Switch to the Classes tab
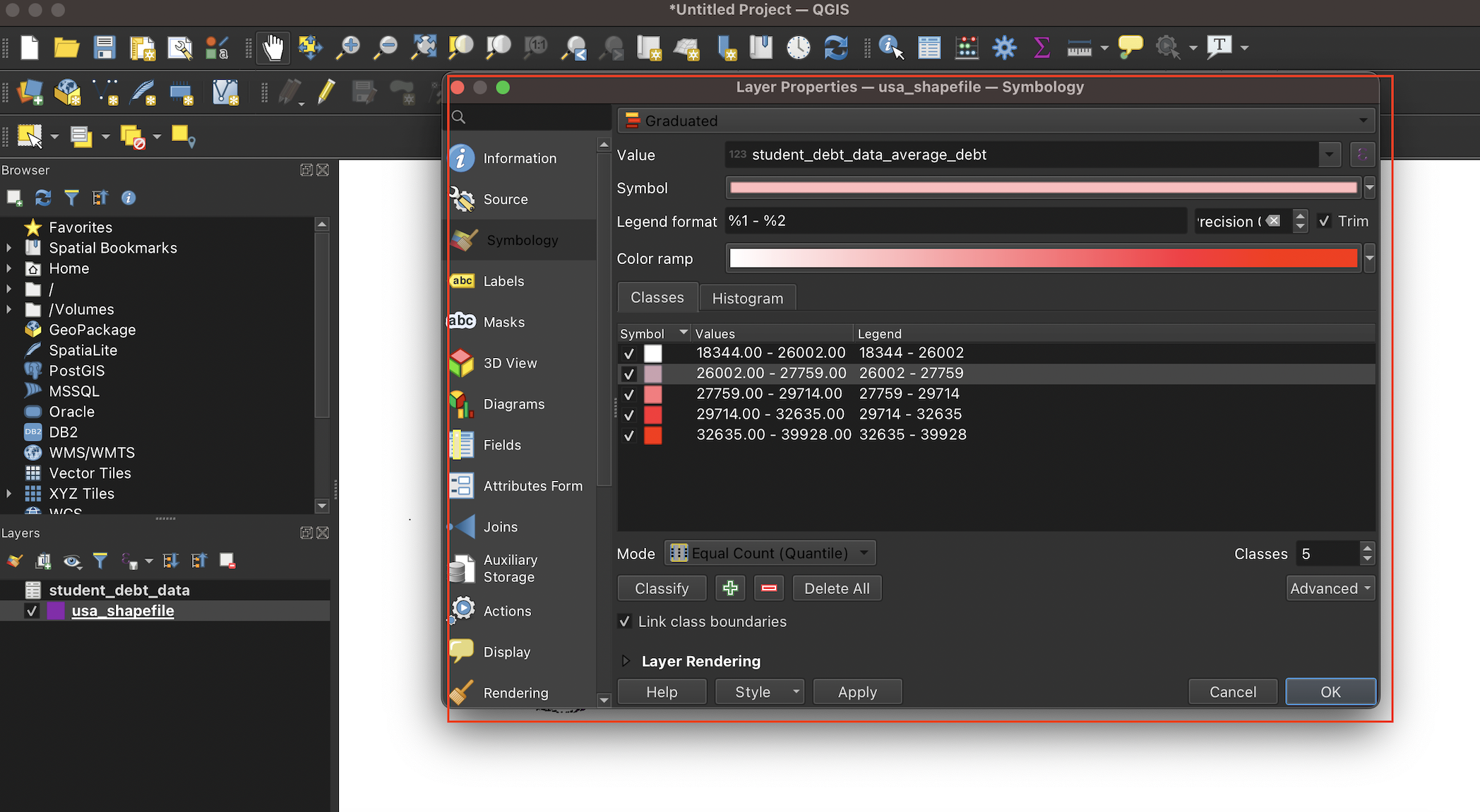 click(x=657, y=297)
